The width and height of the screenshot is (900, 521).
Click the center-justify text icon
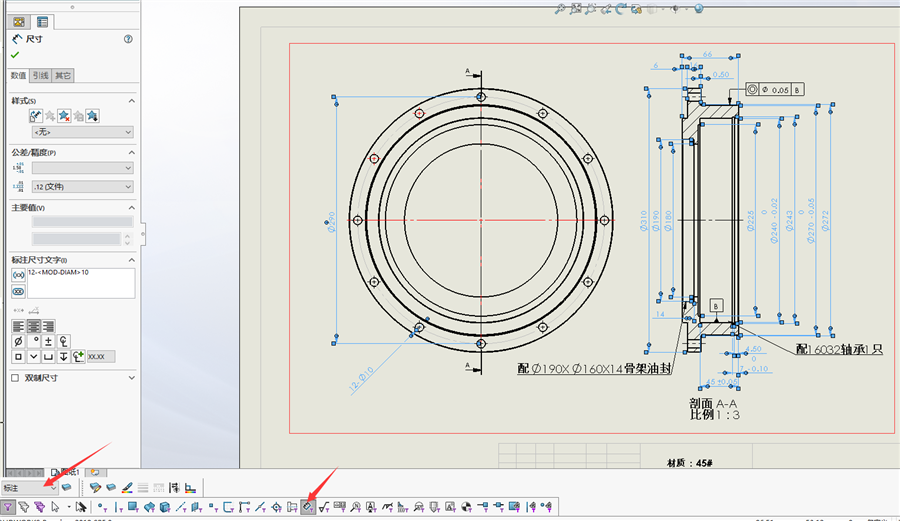(34, 326)
